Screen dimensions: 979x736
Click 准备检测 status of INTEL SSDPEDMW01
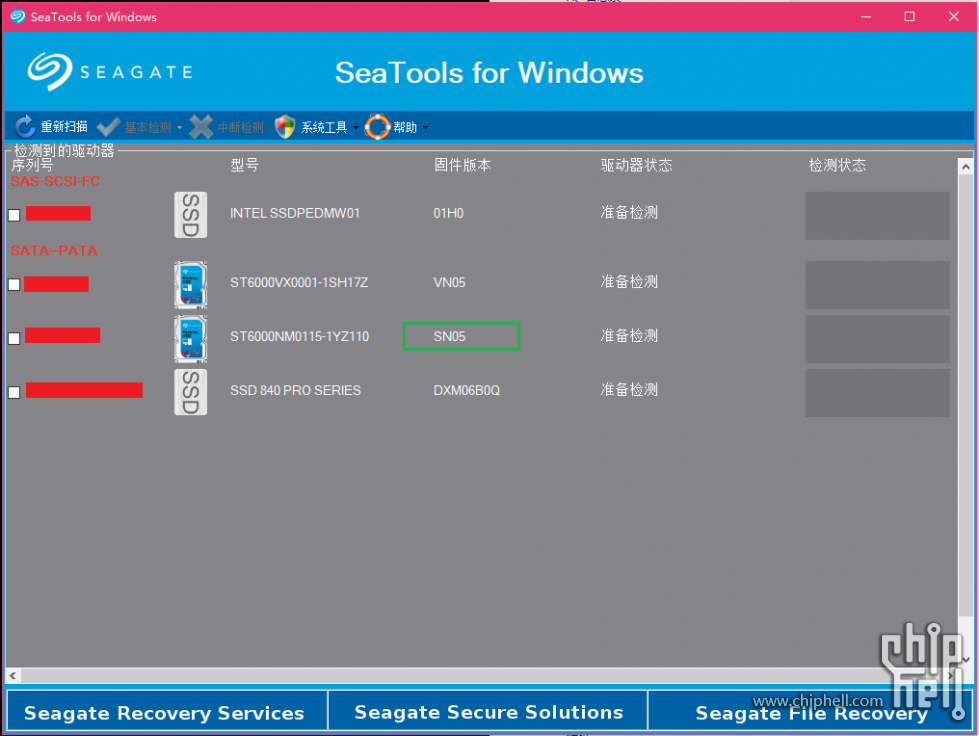pyautogui.click(x=629, y=212)
